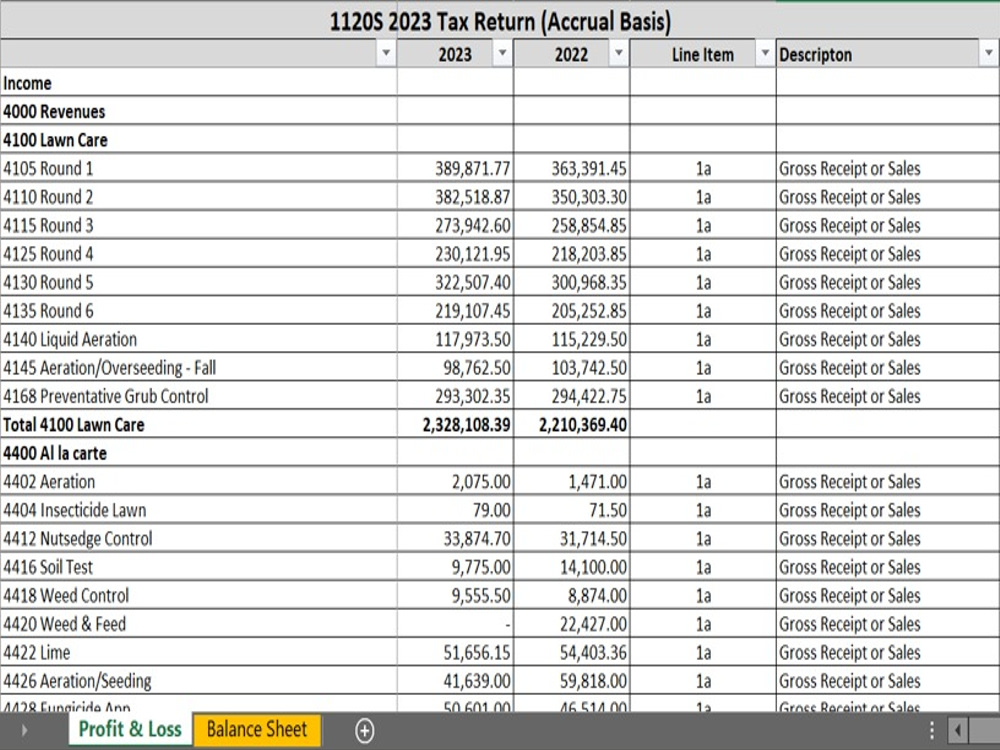Open the Descripton column filter dropdown
The width and height of the screenshot is (1000, 750).
tap(988, 54)
